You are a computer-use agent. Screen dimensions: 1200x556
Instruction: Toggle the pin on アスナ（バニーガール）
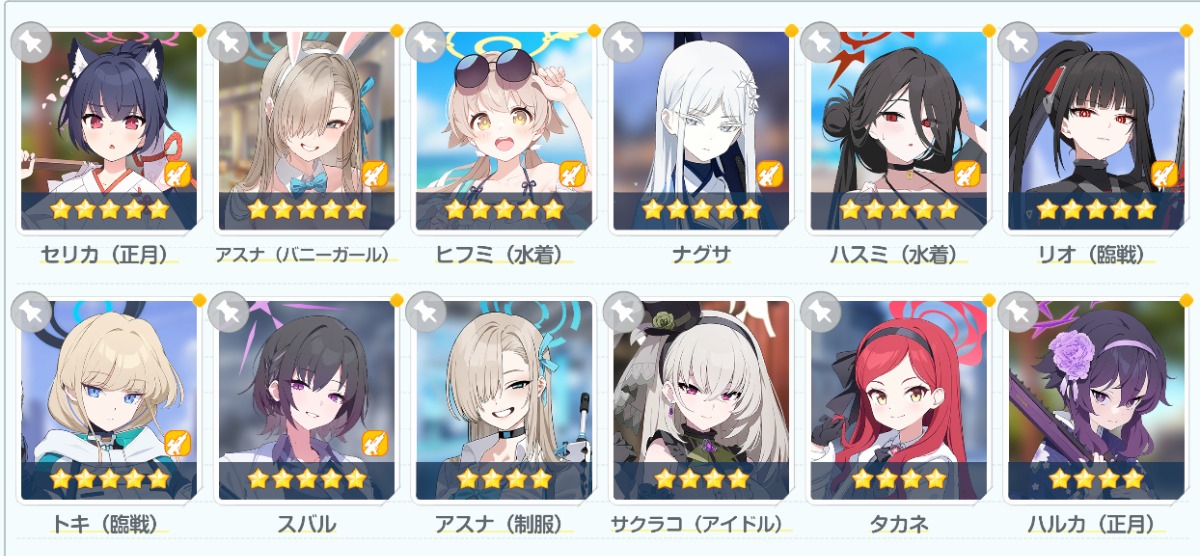pos(229,42)
